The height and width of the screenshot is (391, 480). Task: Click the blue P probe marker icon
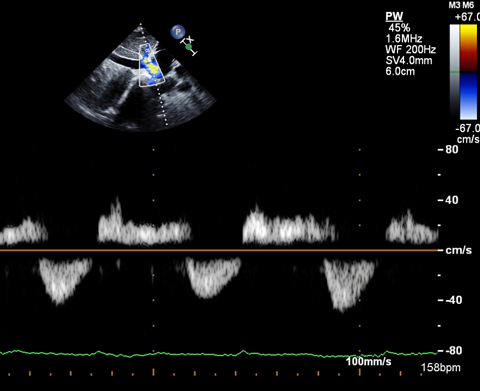178,32
